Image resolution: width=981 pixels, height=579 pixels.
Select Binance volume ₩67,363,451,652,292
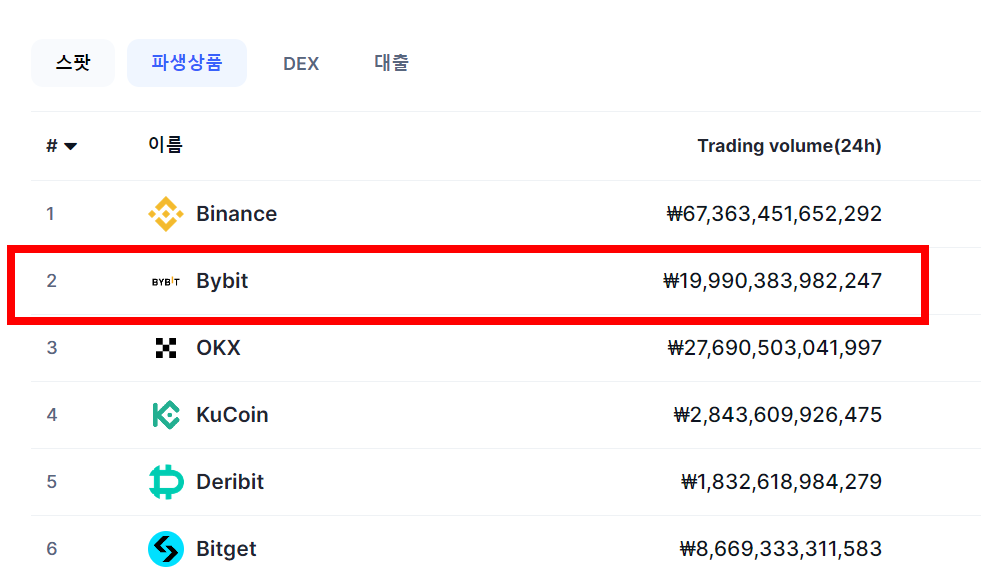[775, 214]
